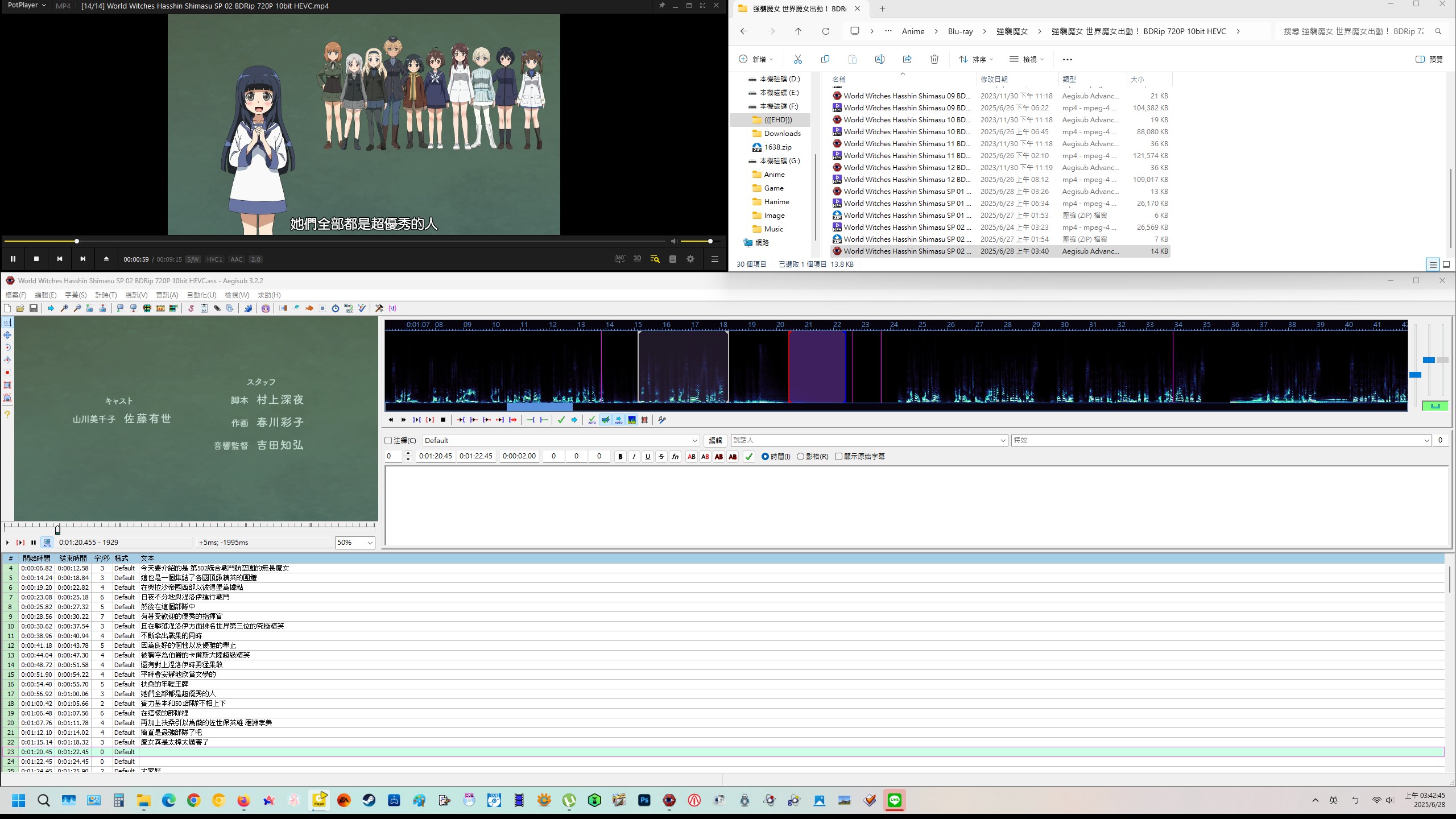Click the Anime breadcrumb in Explorer address bar
The width and height of the screenshot is (1456, 819).
point(913,31)
